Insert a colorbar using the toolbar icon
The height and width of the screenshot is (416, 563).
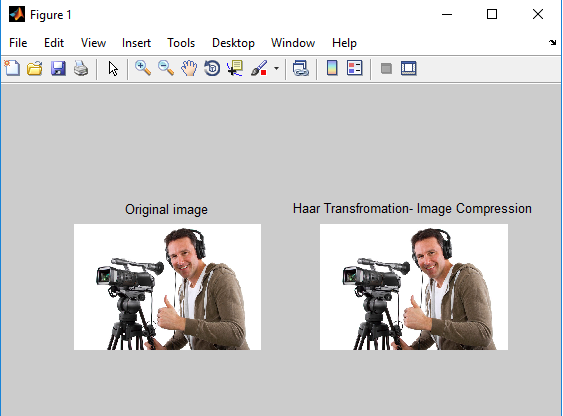coord(332,68)
